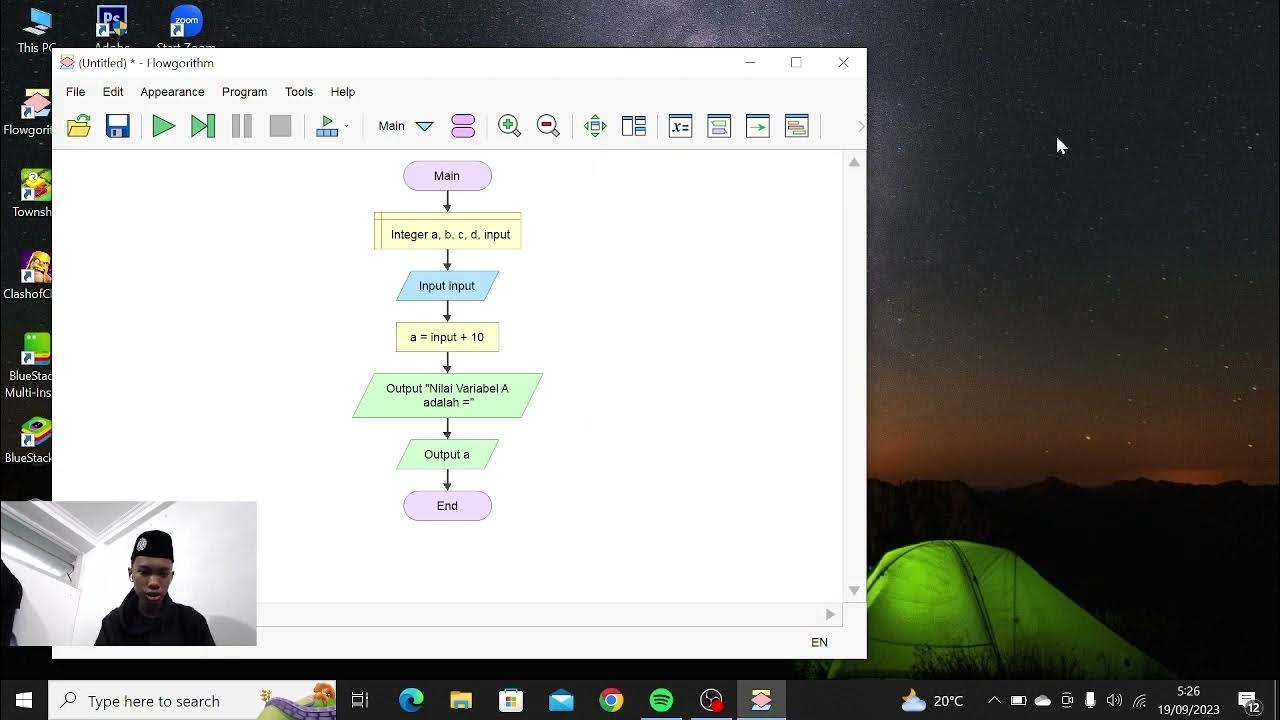
Task: Click the EN language indicator in status bar
Action: pyautogui.click(x=819, y=643)
